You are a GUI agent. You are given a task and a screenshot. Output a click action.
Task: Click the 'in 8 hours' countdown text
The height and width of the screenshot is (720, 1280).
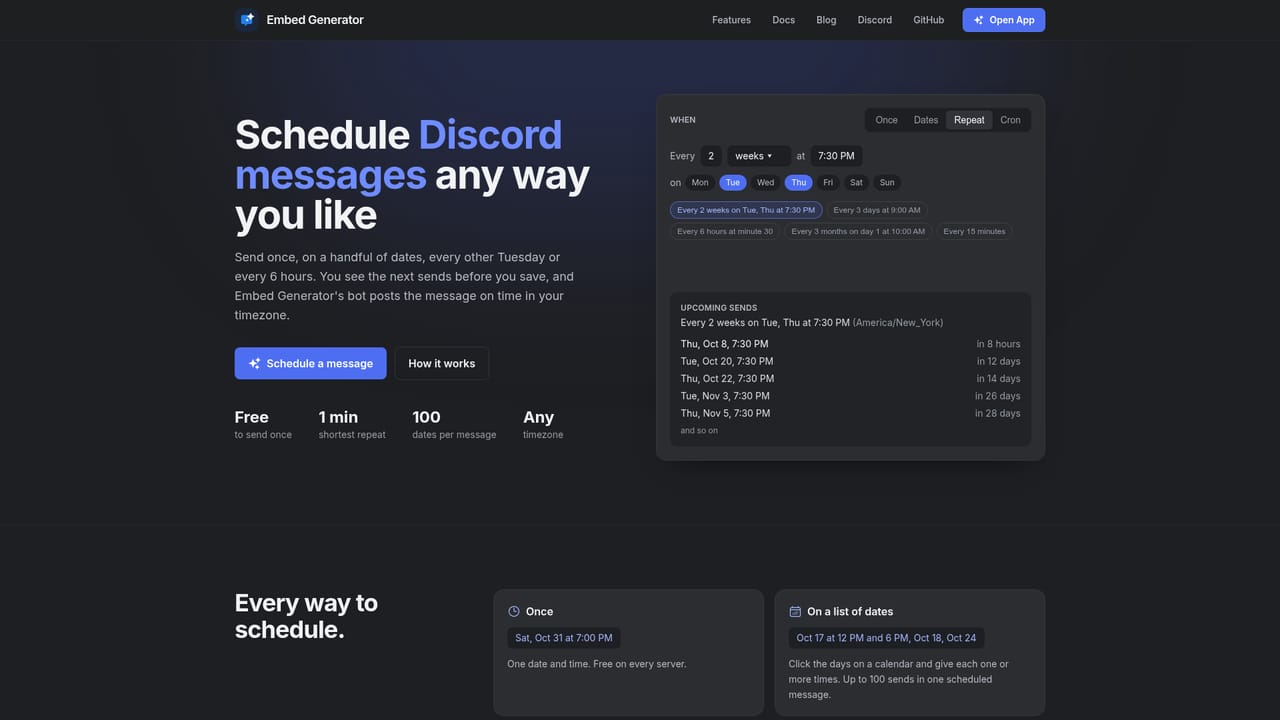coord(999,344)
